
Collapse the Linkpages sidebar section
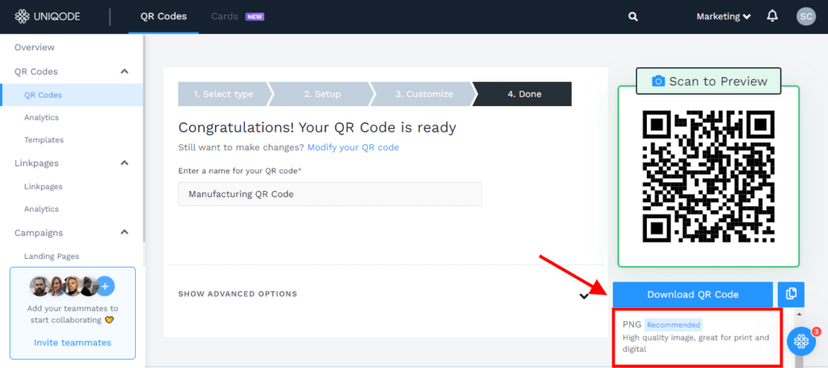(125, 163)
